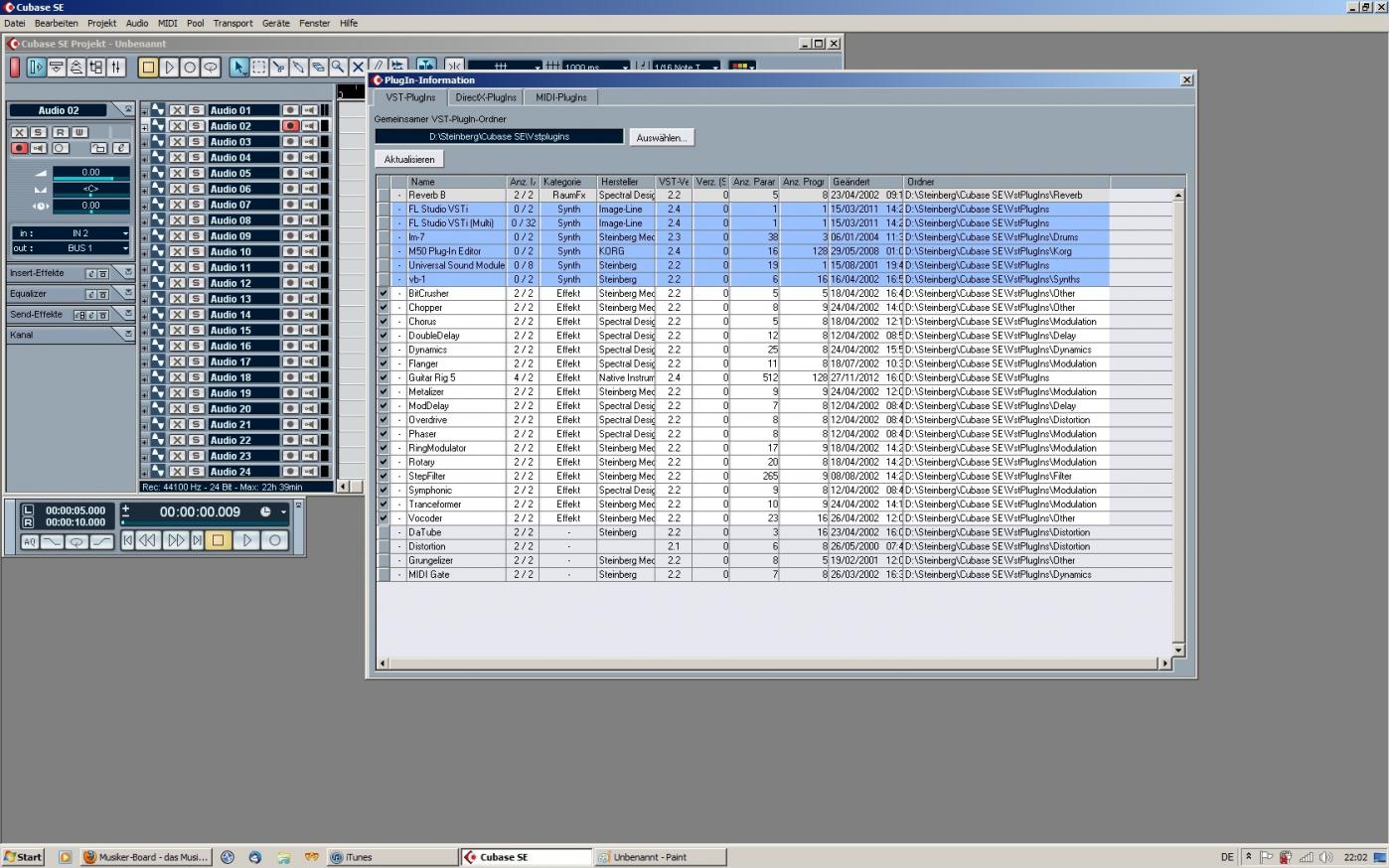The image size is (1389, 868).
Task: Open the transport time format dropdown arrow
Action: pyautogui.click(x=283, y=512)
